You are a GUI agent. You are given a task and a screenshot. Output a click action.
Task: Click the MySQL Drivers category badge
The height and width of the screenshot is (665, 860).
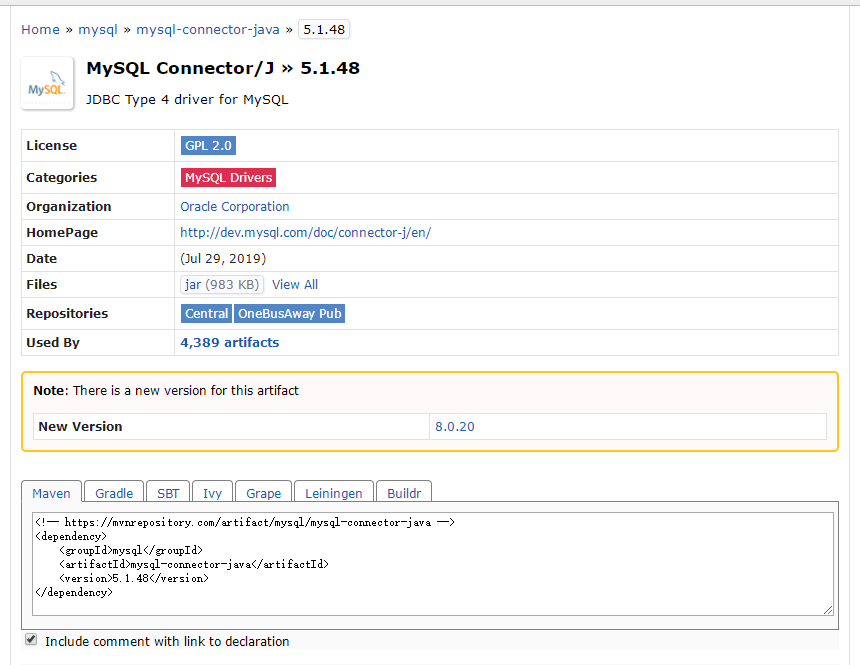(228, 177)
